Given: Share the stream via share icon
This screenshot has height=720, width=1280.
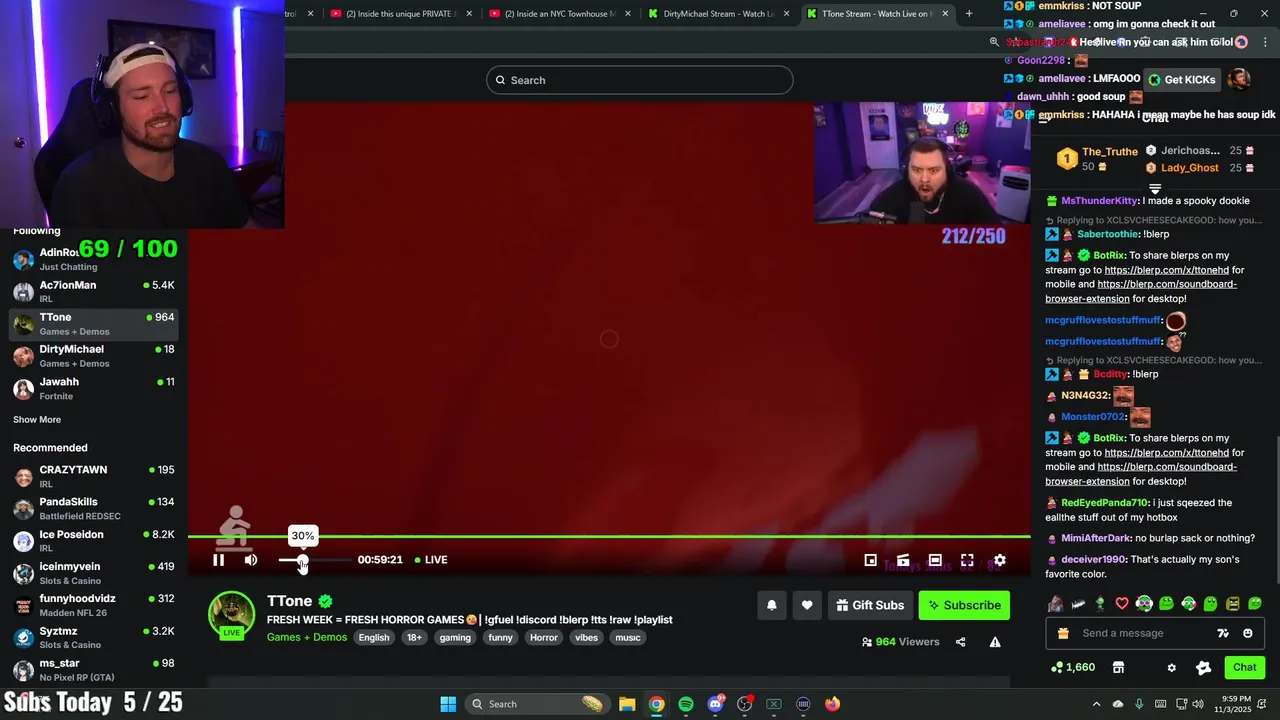Looking at the screenshot, I should pos(960,642).
